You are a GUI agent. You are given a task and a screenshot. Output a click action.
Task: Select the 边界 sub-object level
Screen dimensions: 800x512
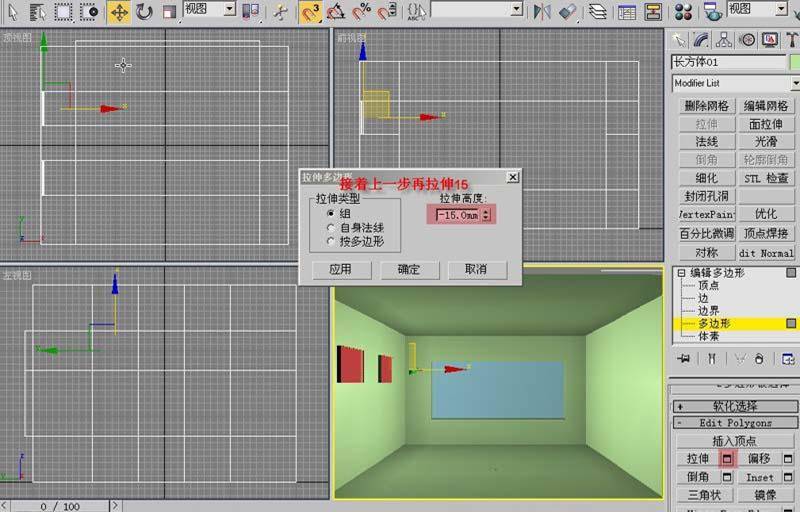708,311
